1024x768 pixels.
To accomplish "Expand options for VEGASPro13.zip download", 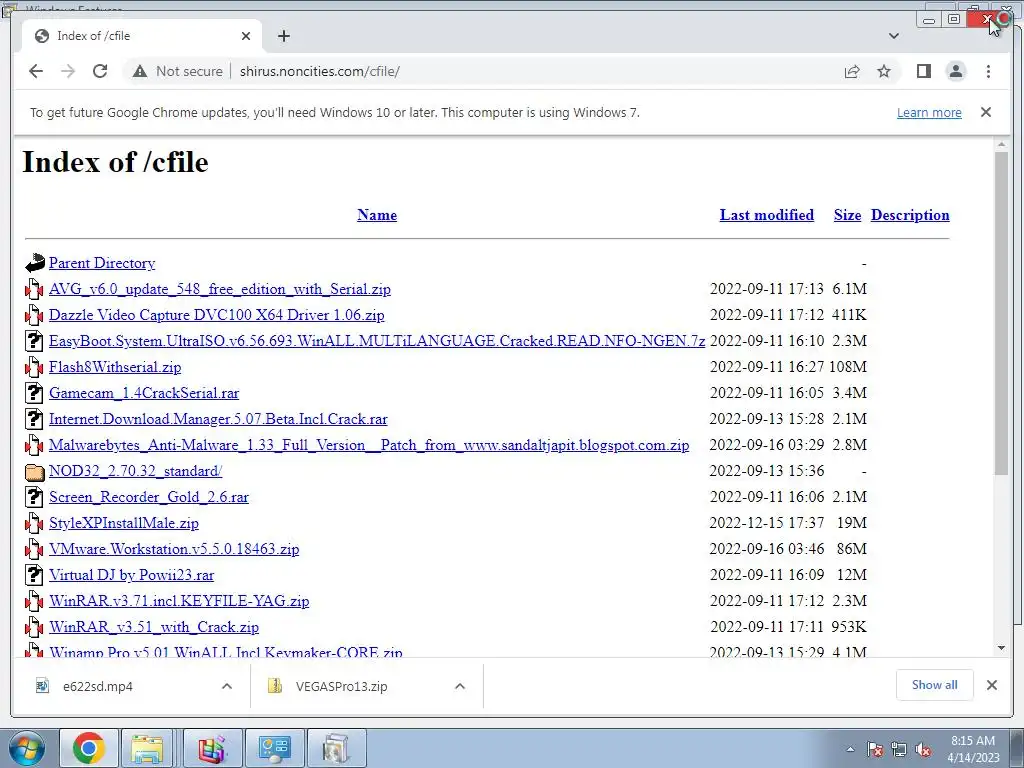I will pyautogui.click(x=460, y=686).
